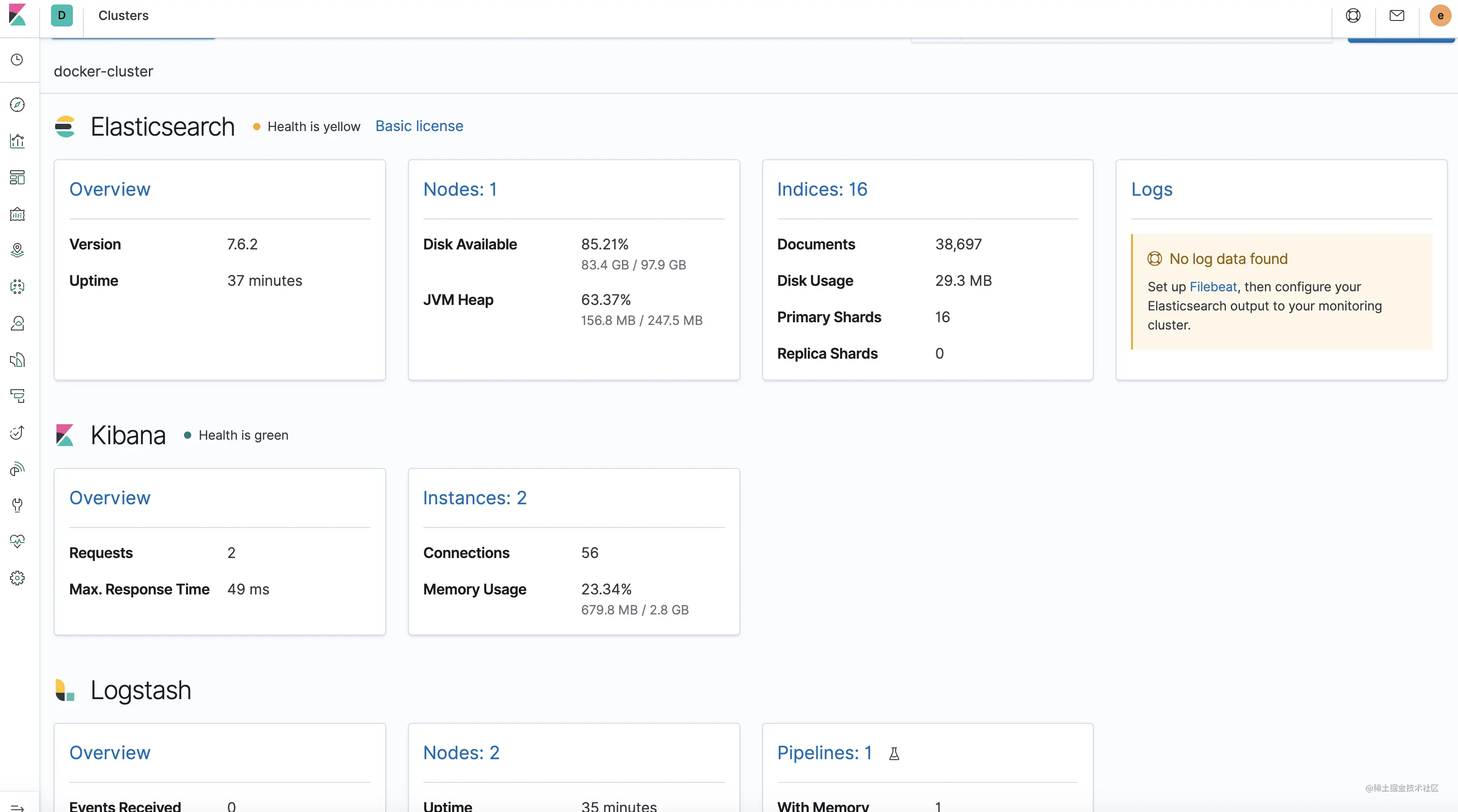Image resolution: width=1458 pixels, height=812 pixels.
Task: Click Memory Usage value 23.34%
Action: 607,589
